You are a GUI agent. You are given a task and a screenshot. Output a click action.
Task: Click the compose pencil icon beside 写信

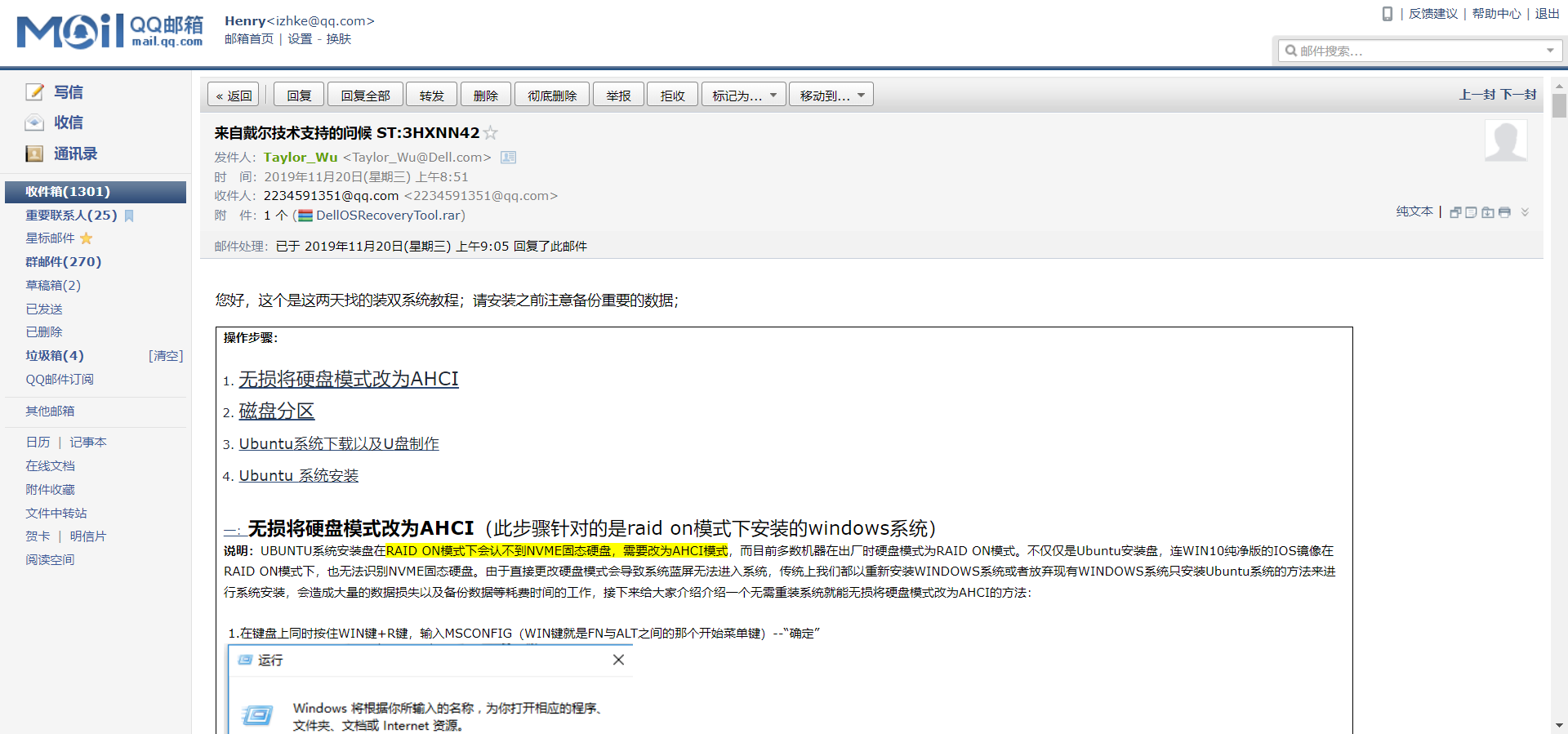pos(34,91)
